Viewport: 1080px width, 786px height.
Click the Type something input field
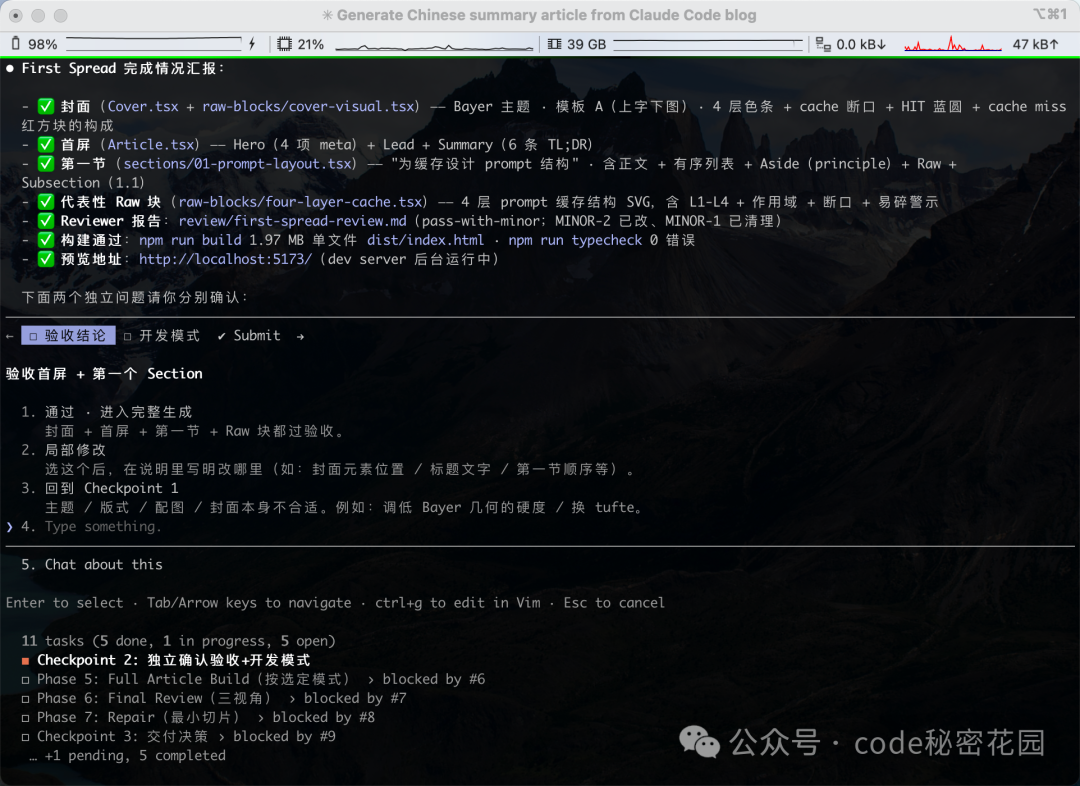coord(103,526)
